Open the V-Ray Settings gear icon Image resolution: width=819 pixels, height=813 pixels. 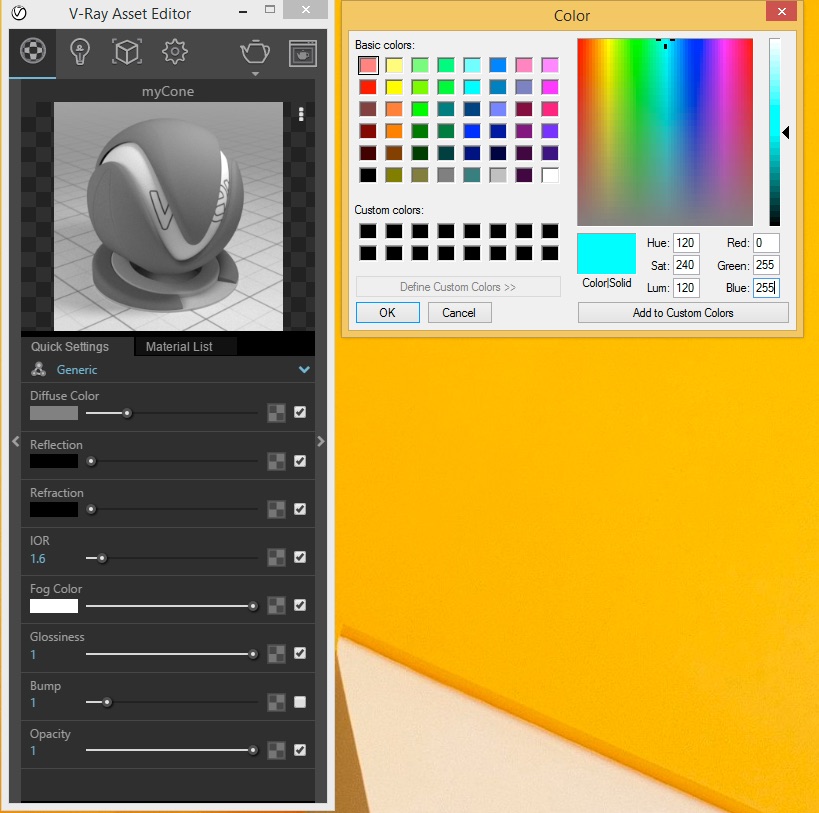pyautogui.click(x=174, y=52)
